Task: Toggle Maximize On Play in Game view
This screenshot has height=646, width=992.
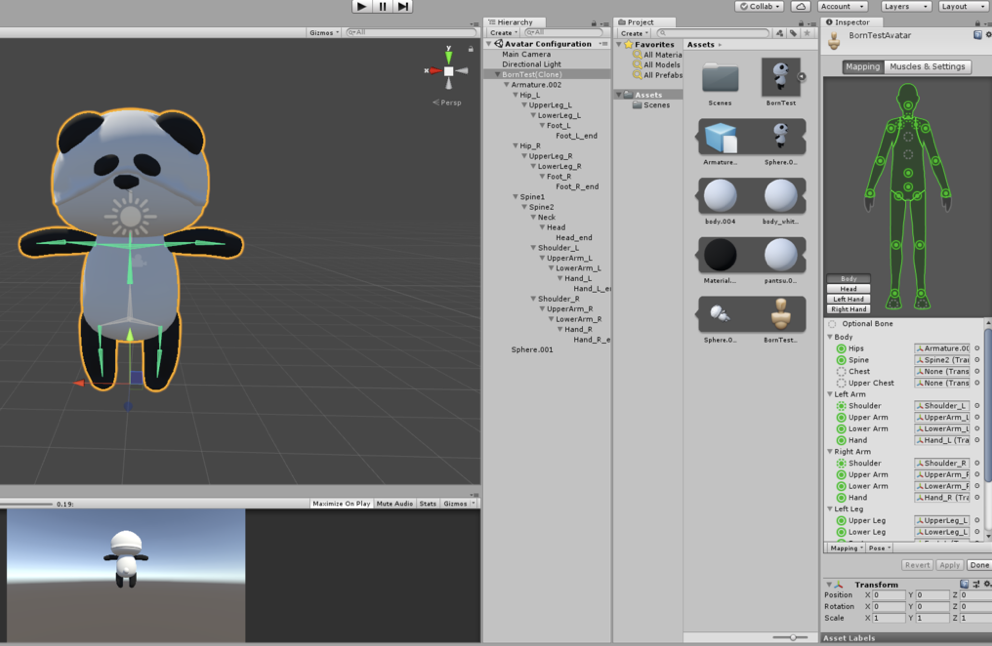Action: click(x=341, y=504)
